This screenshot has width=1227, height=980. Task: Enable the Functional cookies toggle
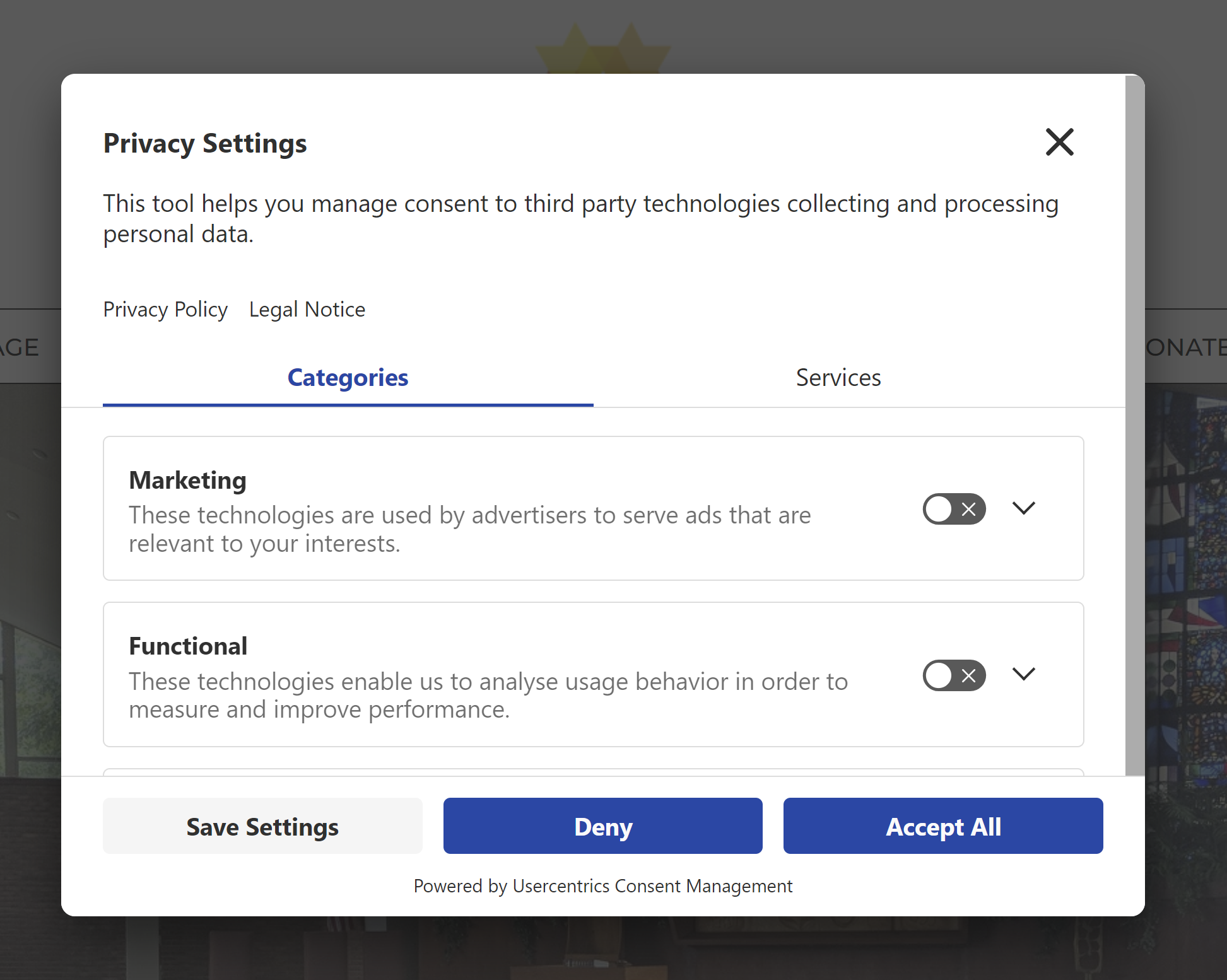tap(954, 675)
